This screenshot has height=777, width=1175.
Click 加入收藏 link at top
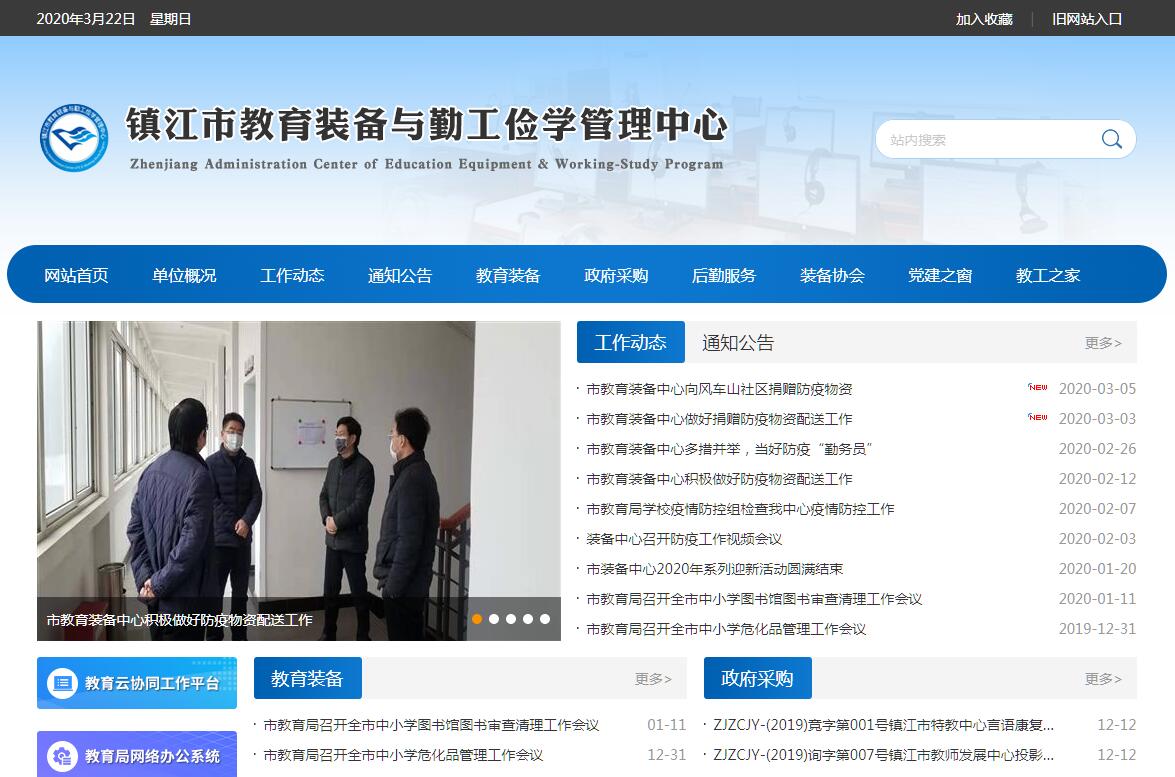tap(984, 19)
